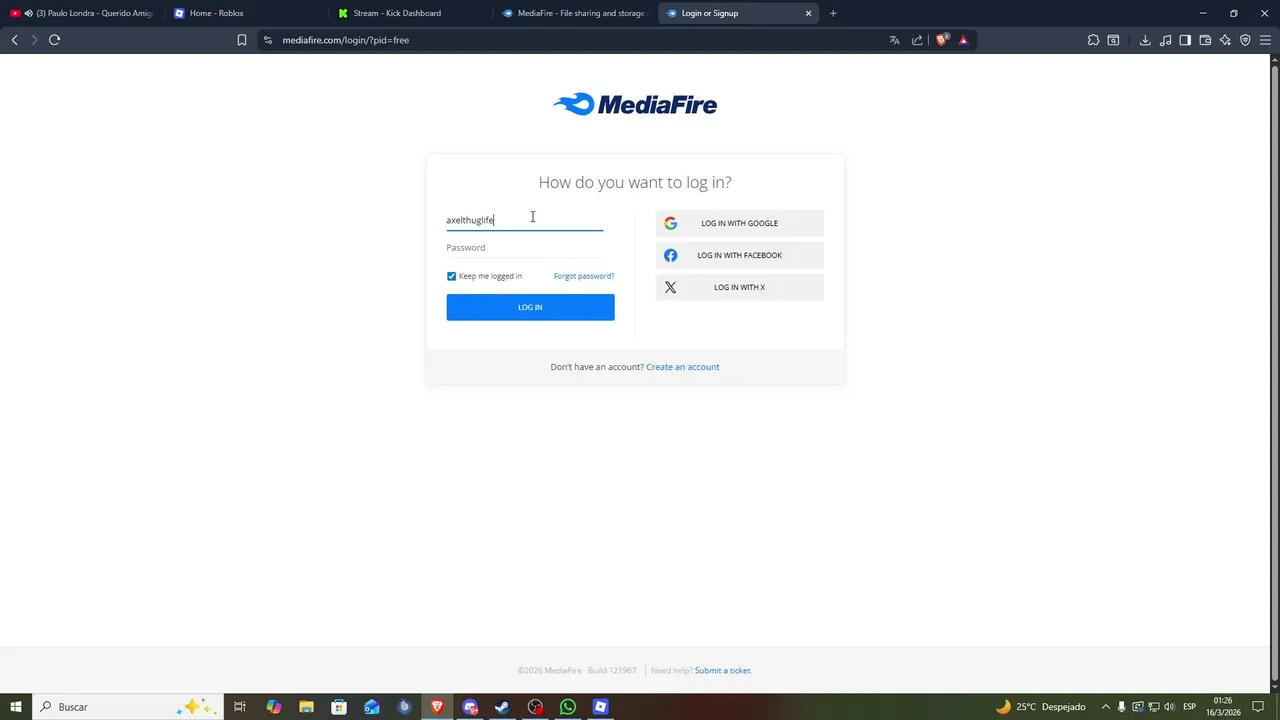This screenshot has height=720, width=1280.
Task: Click the site info icon left of the URL
Action: click(x=267, y=40)
